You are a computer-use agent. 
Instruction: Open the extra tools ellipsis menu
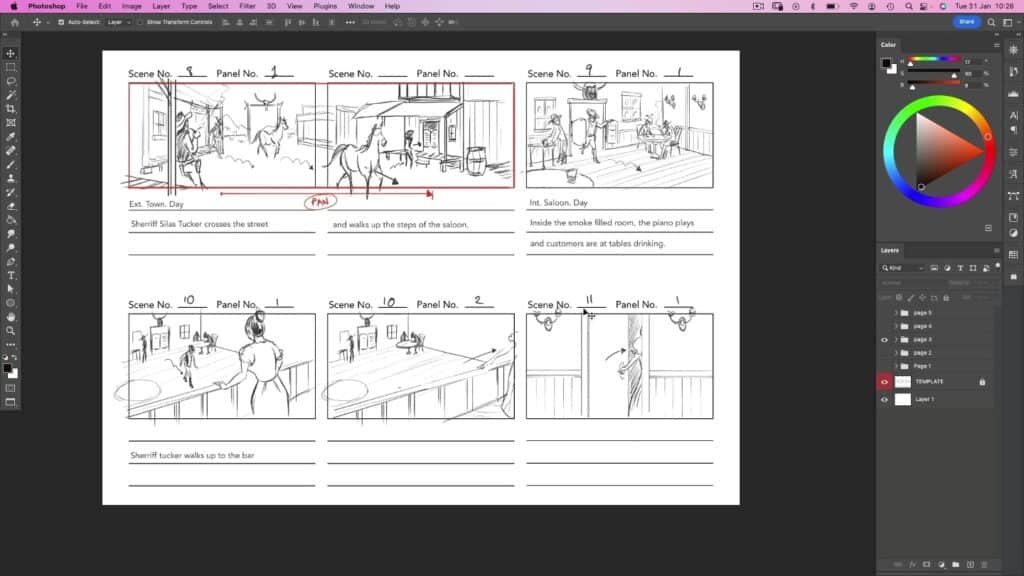pyautogui.click(x=10, y=345)
